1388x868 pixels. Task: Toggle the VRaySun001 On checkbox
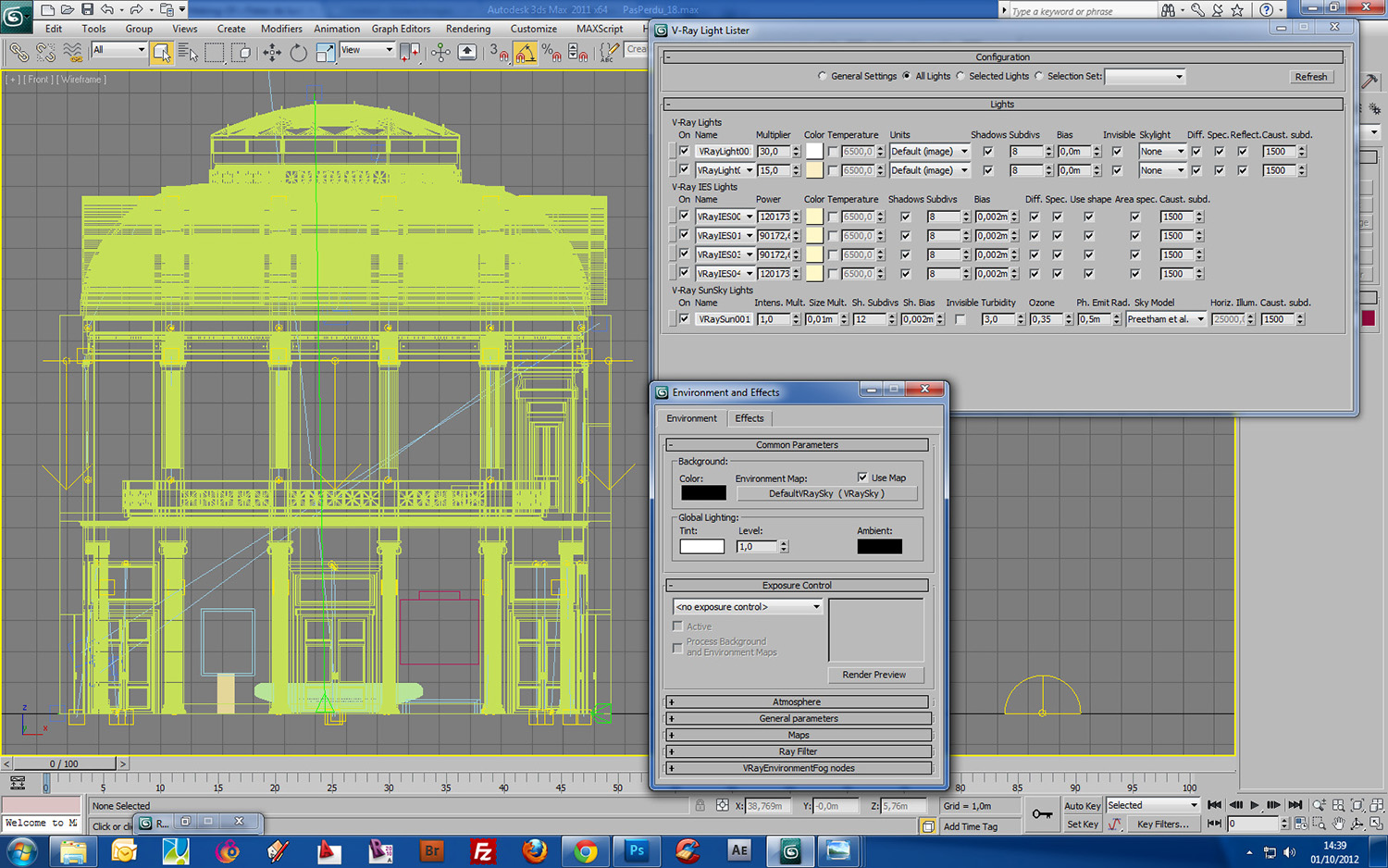coord(684,319)
